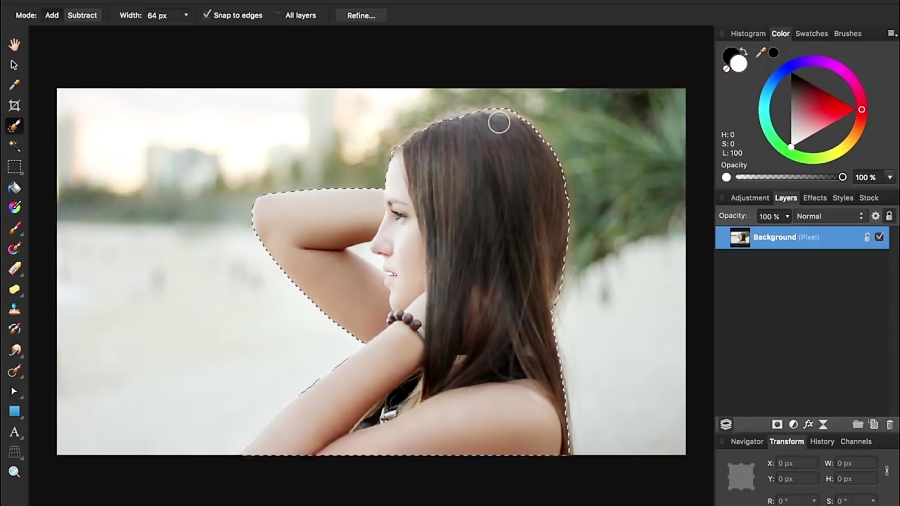Select the Undo Brush tool
The width and height of the screenshot is (900, 506).
click(x=14, y=329)
